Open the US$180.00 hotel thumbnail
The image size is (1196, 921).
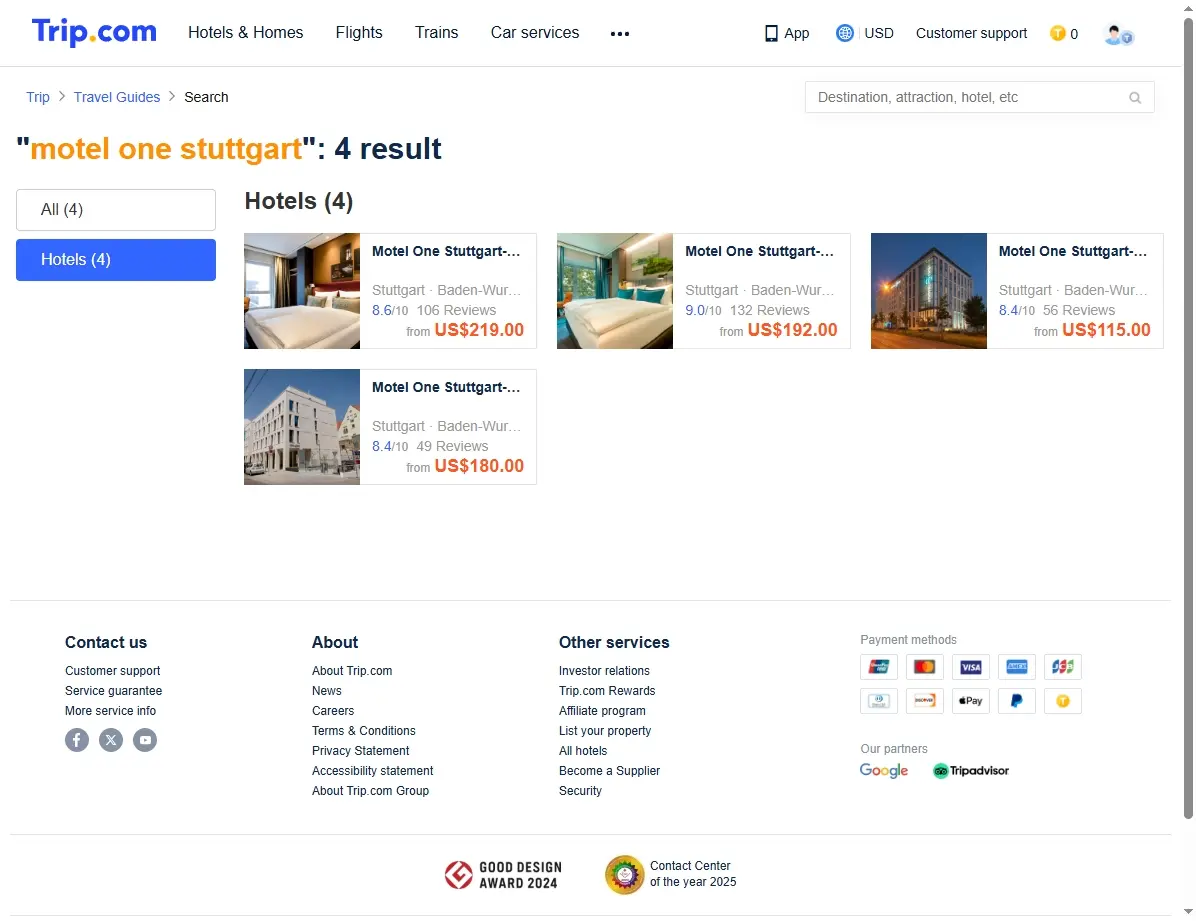click(302, 427)
